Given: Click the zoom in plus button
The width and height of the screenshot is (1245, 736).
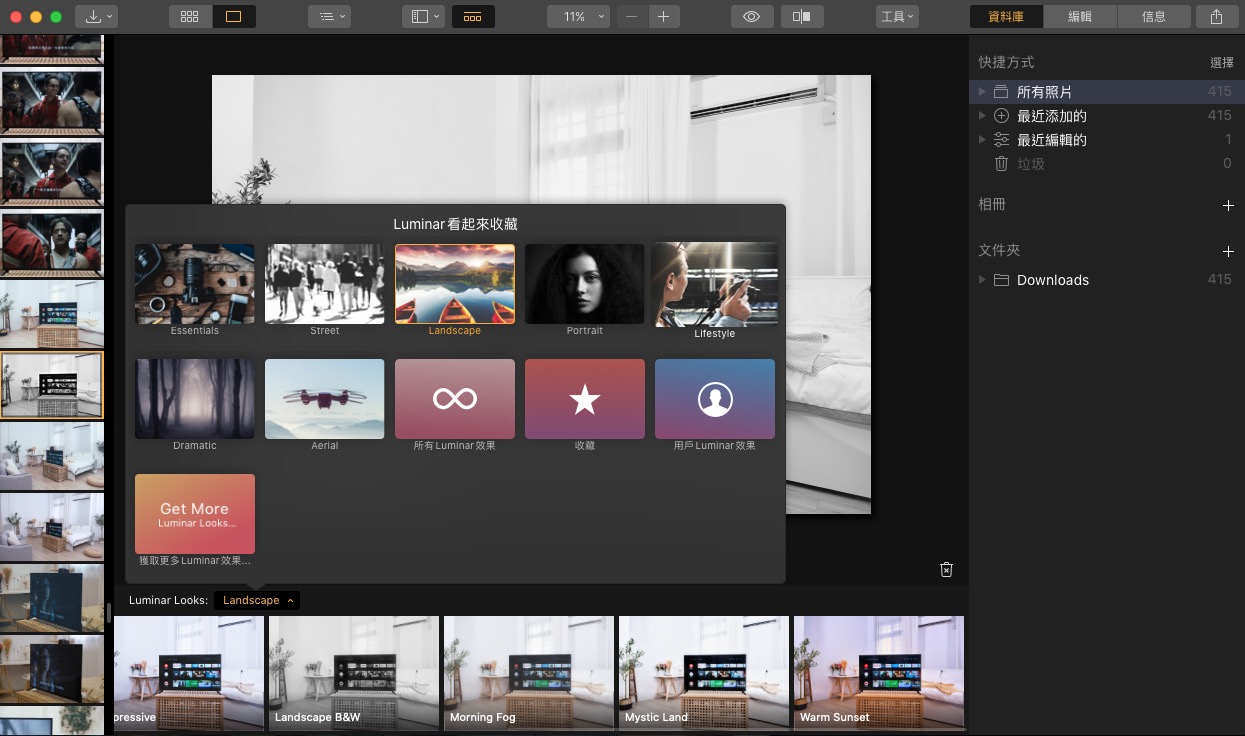Looking at the screenshot, I should (663, 17).
